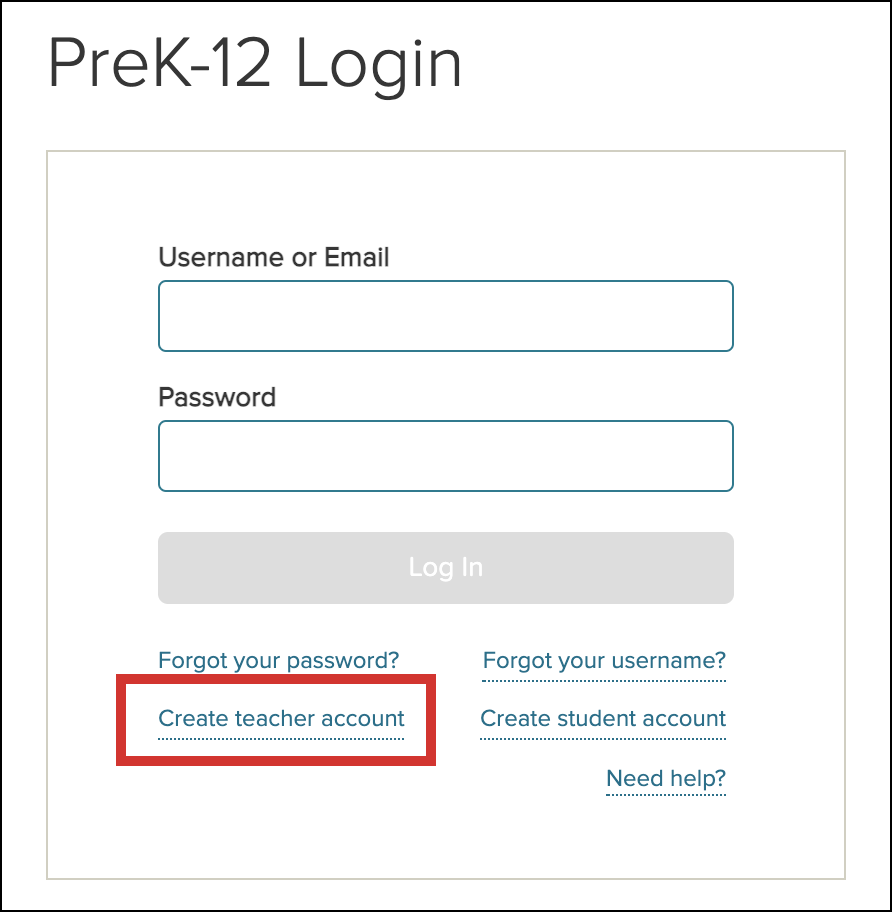Screen dimensions: 892x912
Task: Place cursor in the email entry box
Action: 445,316
